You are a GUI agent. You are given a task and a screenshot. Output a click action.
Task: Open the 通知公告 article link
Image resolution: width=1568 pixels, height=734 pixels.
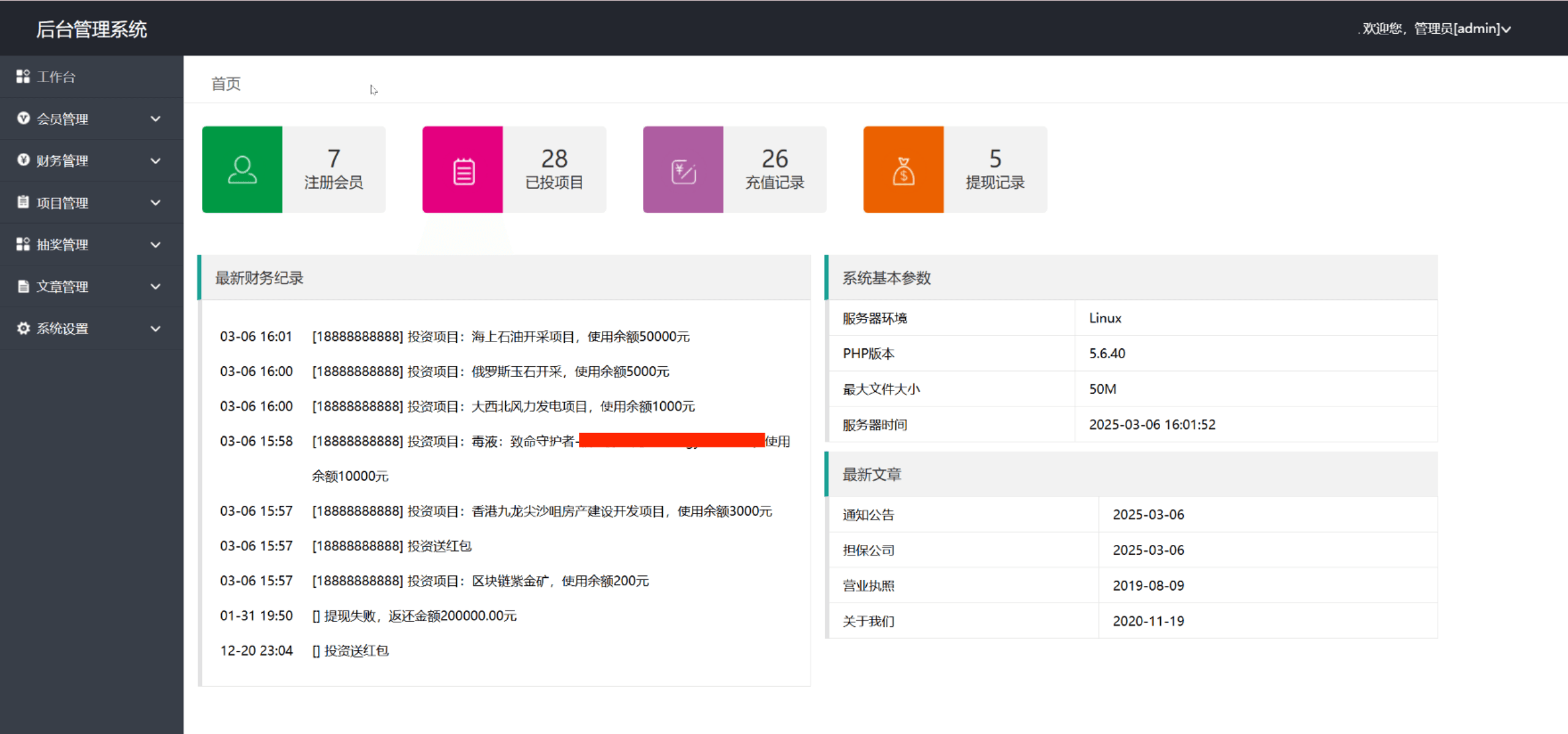(x=868, y=514)
